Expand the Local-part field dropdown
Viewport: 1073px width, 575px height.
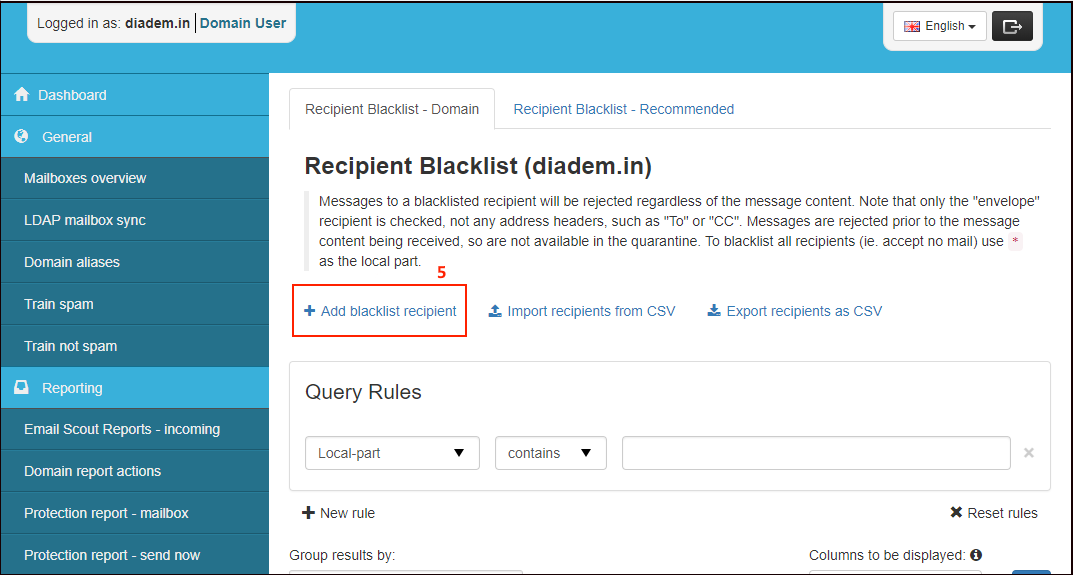[392, 453]
